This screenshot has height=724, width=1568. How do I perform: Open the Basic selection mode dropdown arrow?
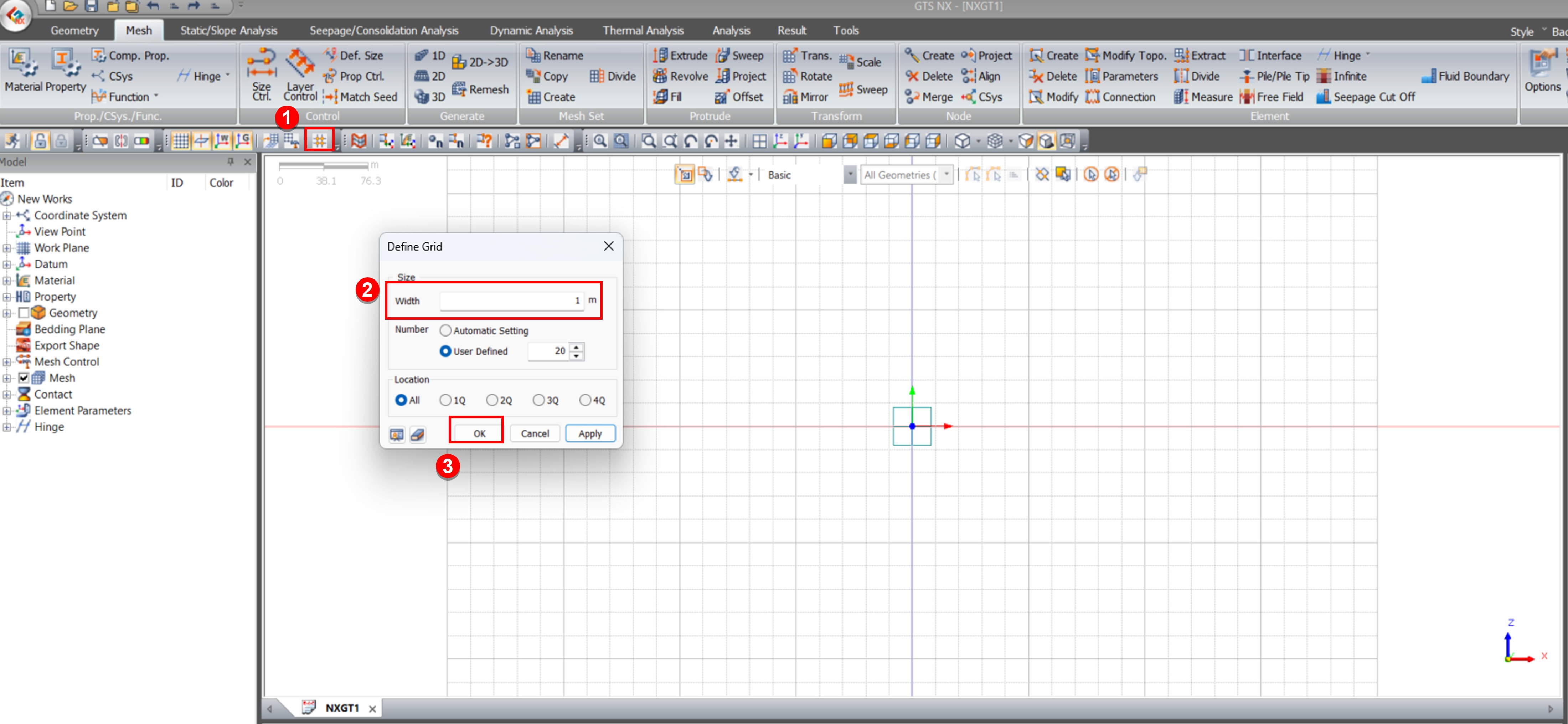850,175
